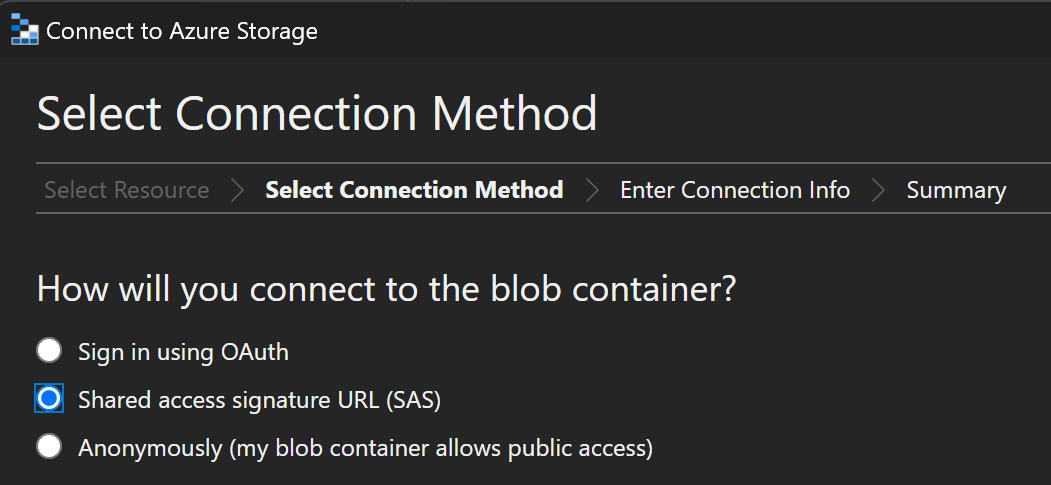1051x485 pixels.
Task: Go back to the Select Resource step
Action: [x=127, y=190]
